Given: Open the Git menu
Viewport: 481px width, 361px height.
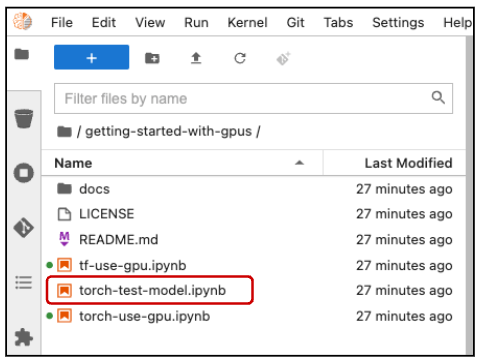Looking at the screenshot, I should click(295, 23).
